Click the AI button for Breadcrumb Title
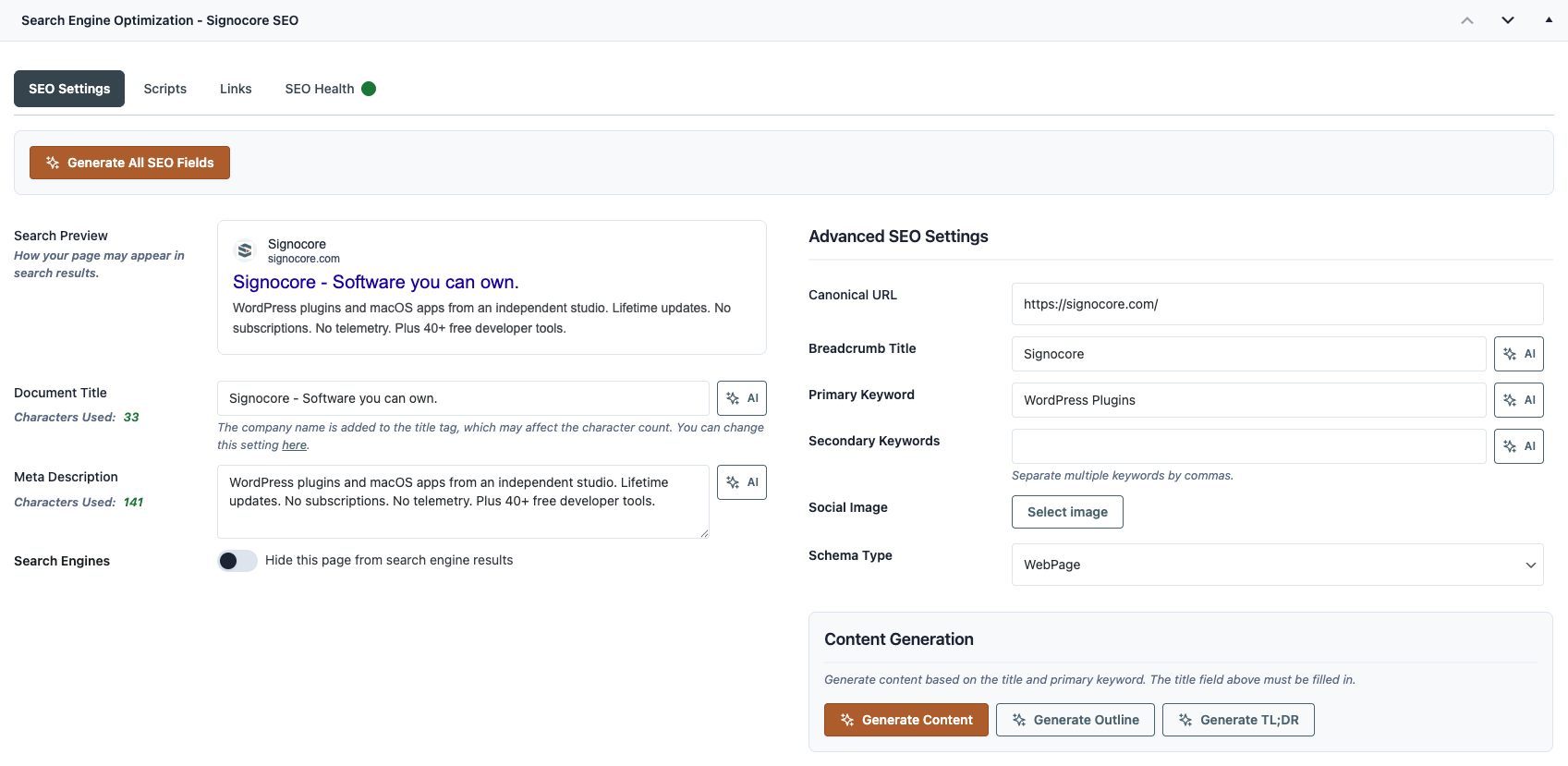The image size is (1568, 766). click(x=1519, y=354)
